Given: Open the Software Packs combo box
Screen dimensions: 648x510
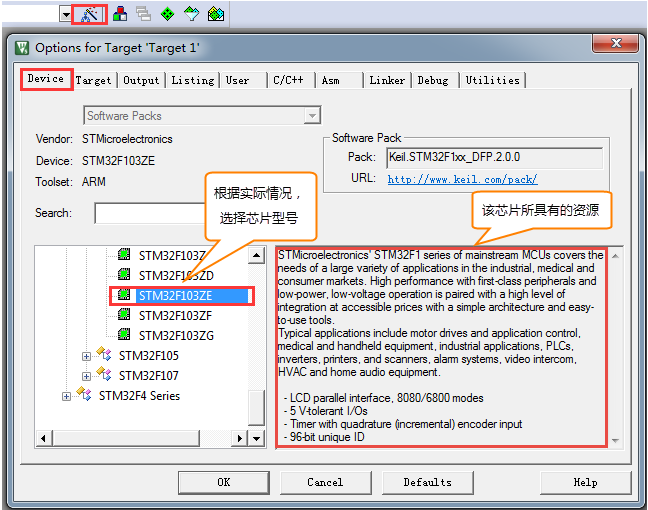Looking at the screenshot, I should click(202, 116).
